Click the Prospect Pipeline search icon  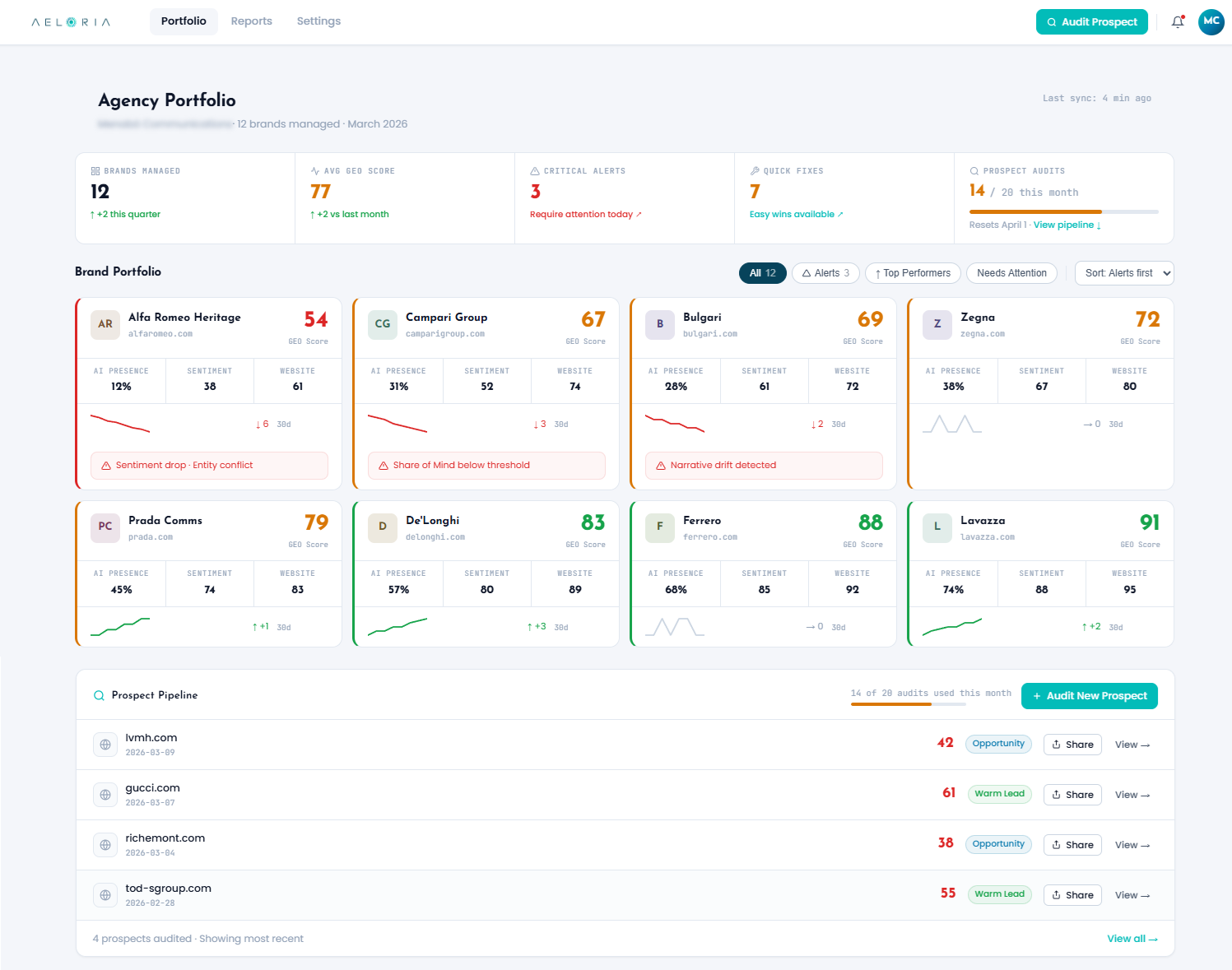(99, 695)
